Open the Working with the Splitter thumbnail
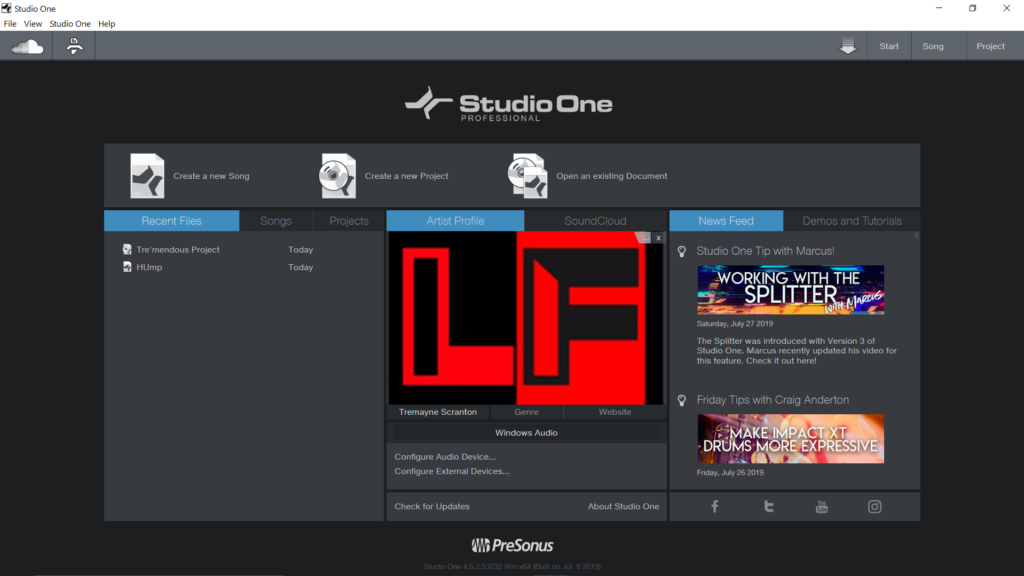The image size is (1024, 576). [x=790, y=290]
